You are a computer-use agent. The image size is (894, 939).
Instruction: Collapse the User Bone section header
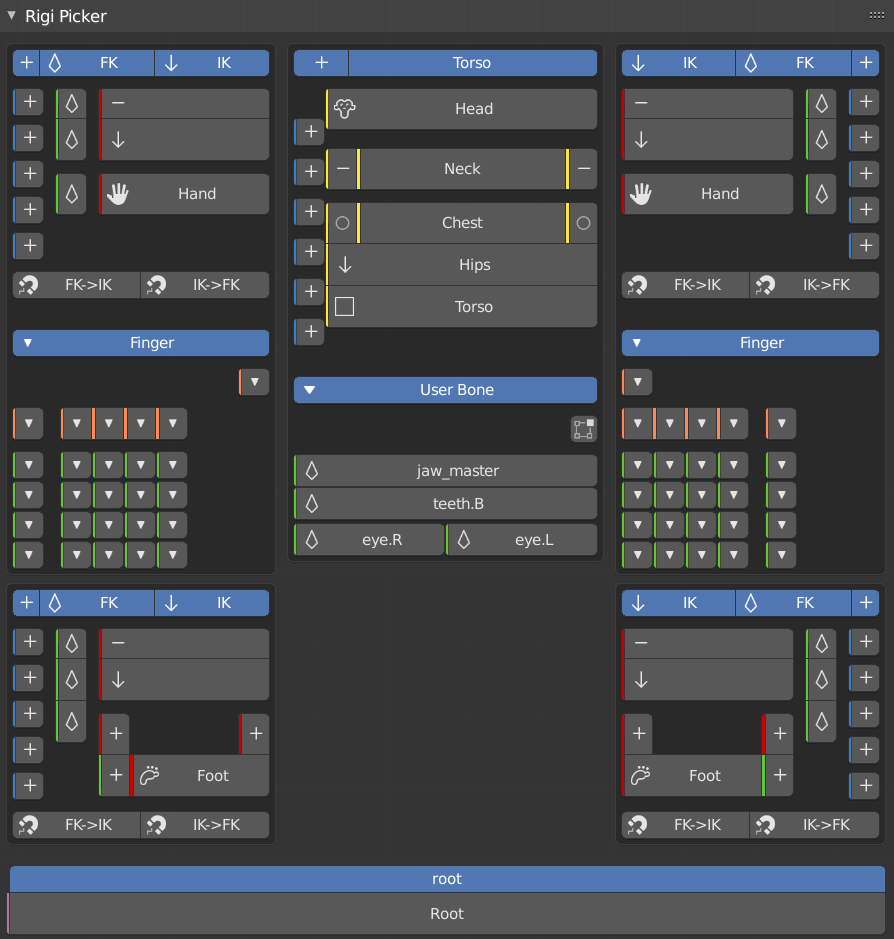click(x=310, y=390)
